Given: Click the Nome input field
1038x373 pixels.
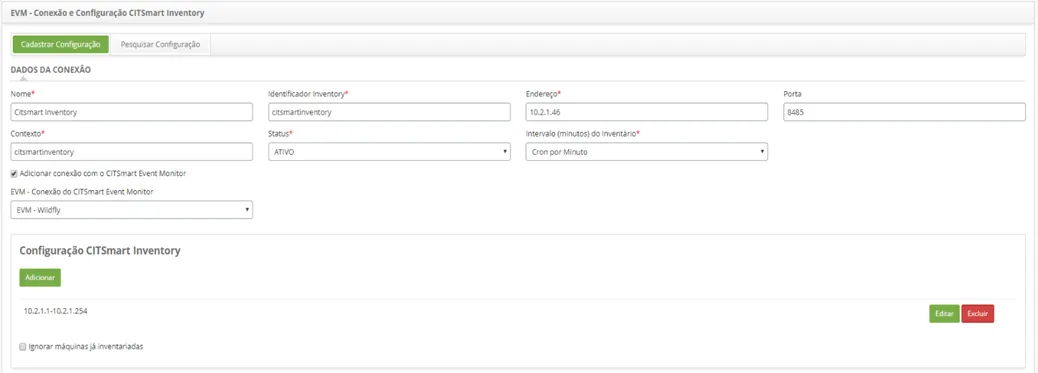Looking at the screenshot, I should (132, 113).
